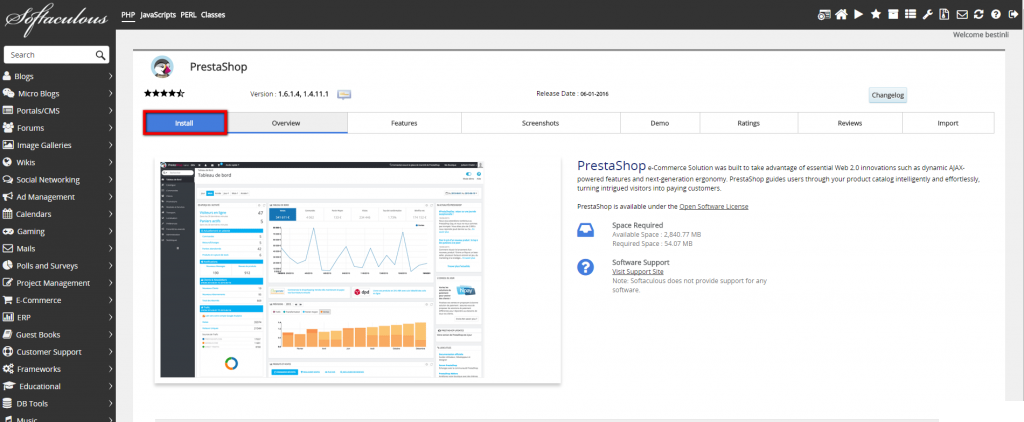Screen dimensions: 1024x422
Task: Open all installations box icon
Action: pyautogui.click(x=893, y=14)
